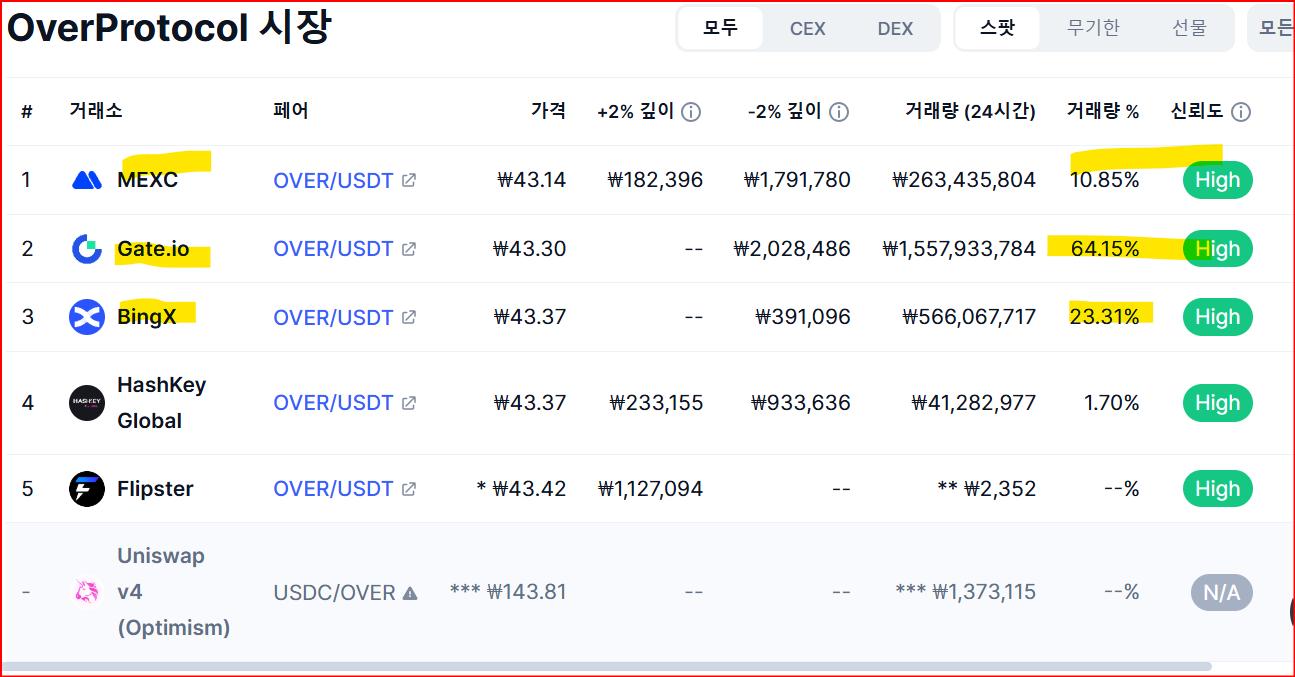
Task: Click Flipster +2% depth ₩1,127,094
Action: click(x=650, y=489)
